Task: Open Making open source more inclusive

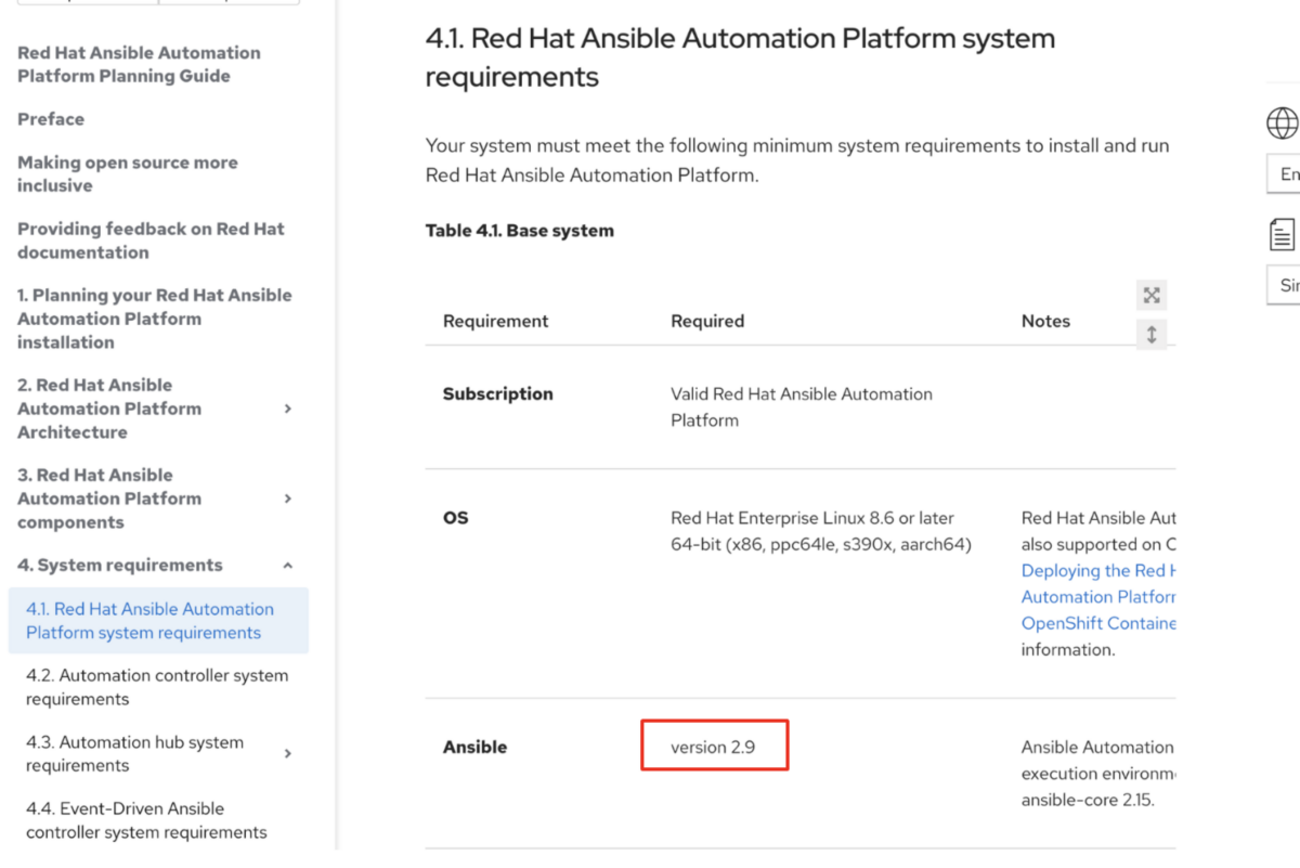Action: 127,174
